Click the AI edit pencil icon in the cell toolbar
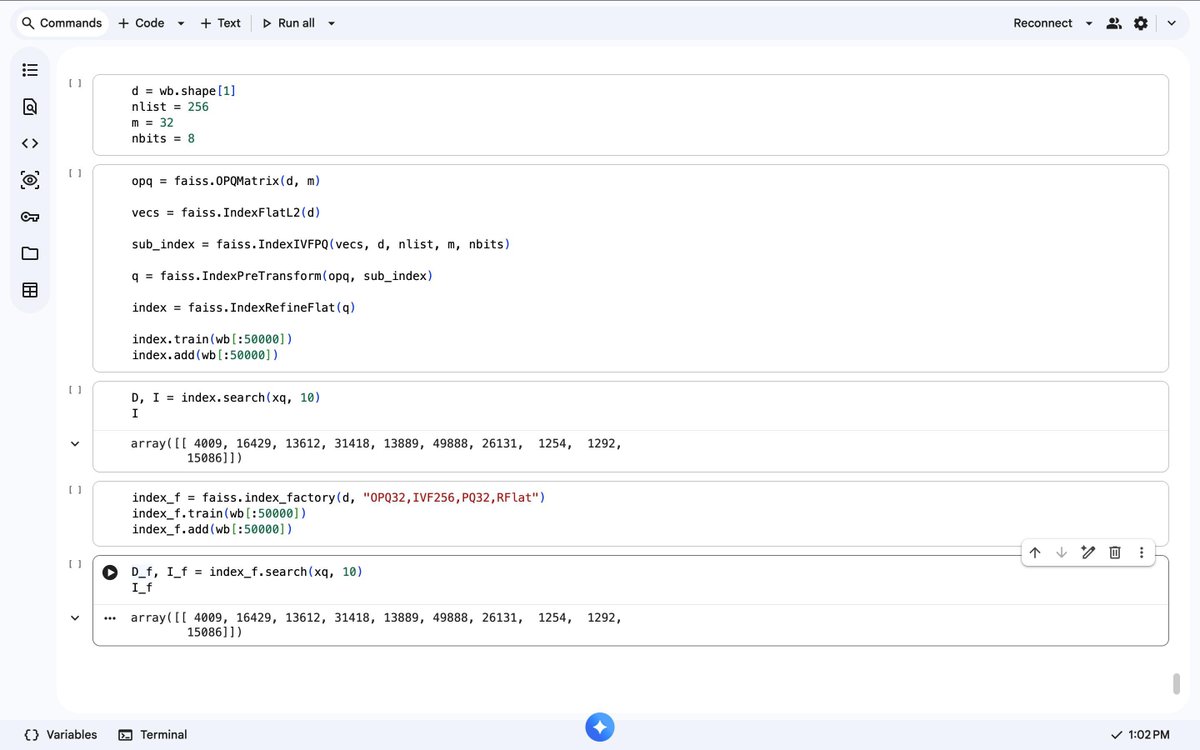 (x=1088, y=552)
